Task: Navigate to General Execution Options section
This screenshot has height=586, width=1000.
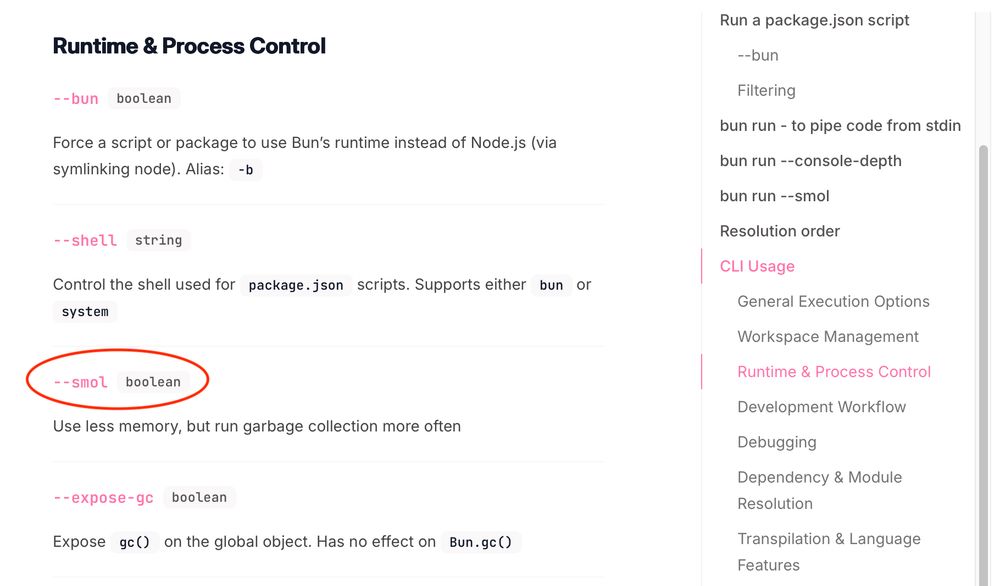Action: coord(834,301)
